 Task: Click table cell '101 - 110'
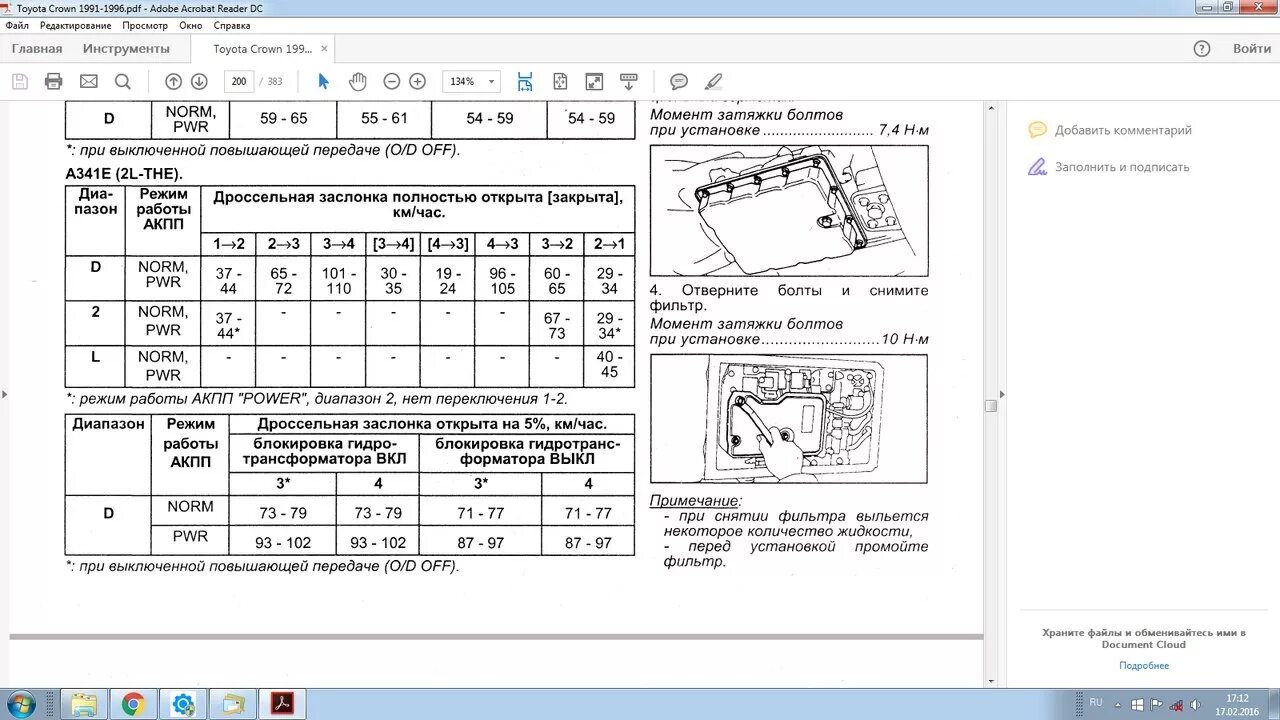[338, 281]
